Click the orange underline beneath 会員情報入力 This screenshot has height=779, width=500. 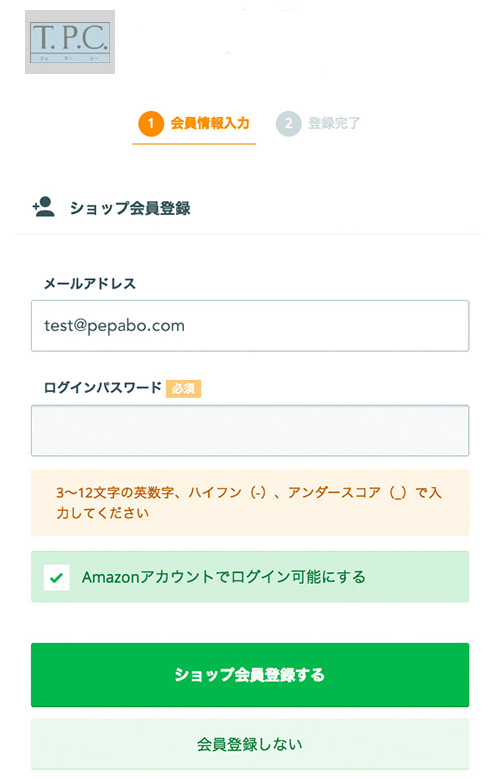(194, 144)
